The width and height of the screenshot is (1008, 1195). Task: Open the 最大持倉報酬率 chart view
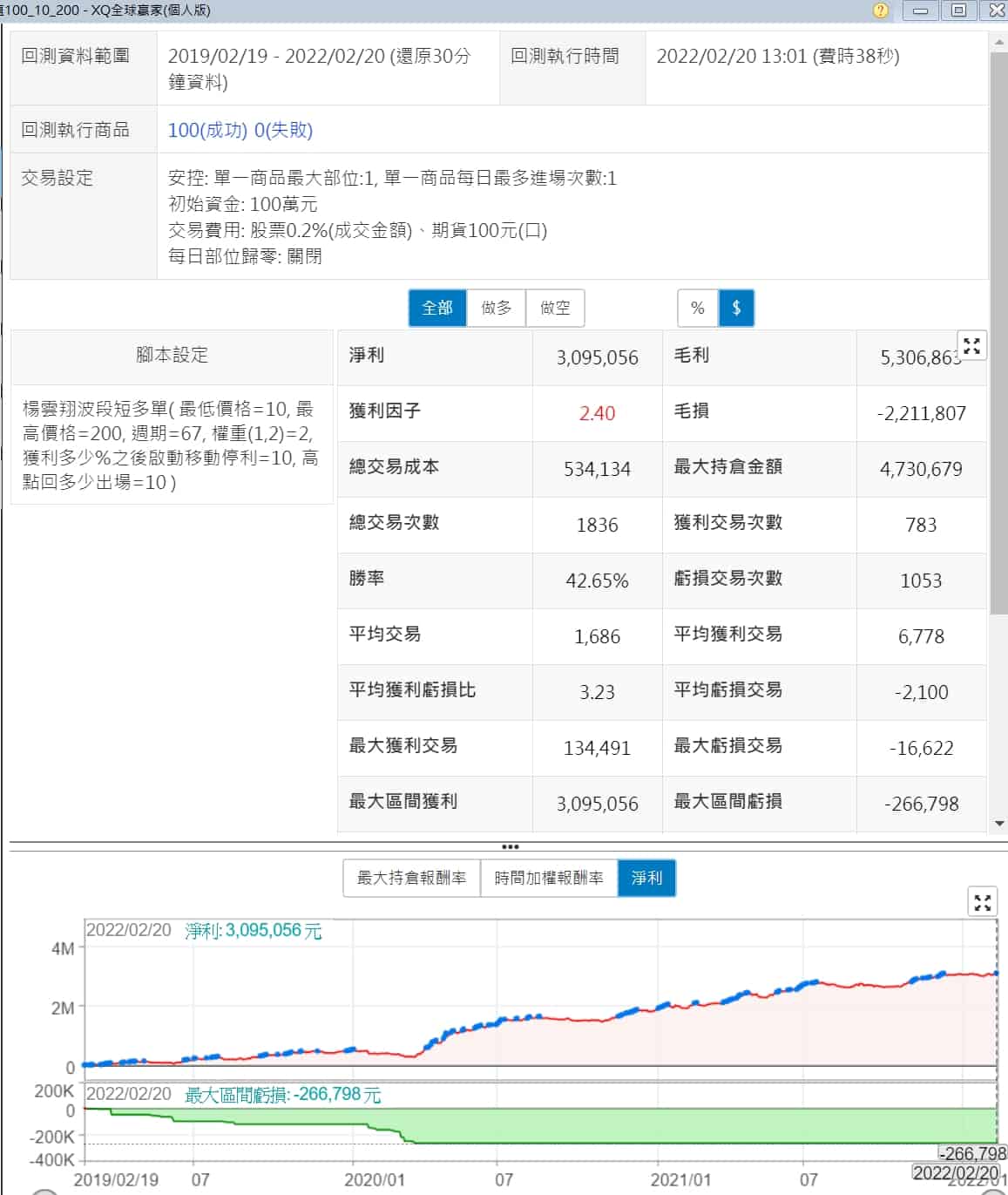pos(409,878)
